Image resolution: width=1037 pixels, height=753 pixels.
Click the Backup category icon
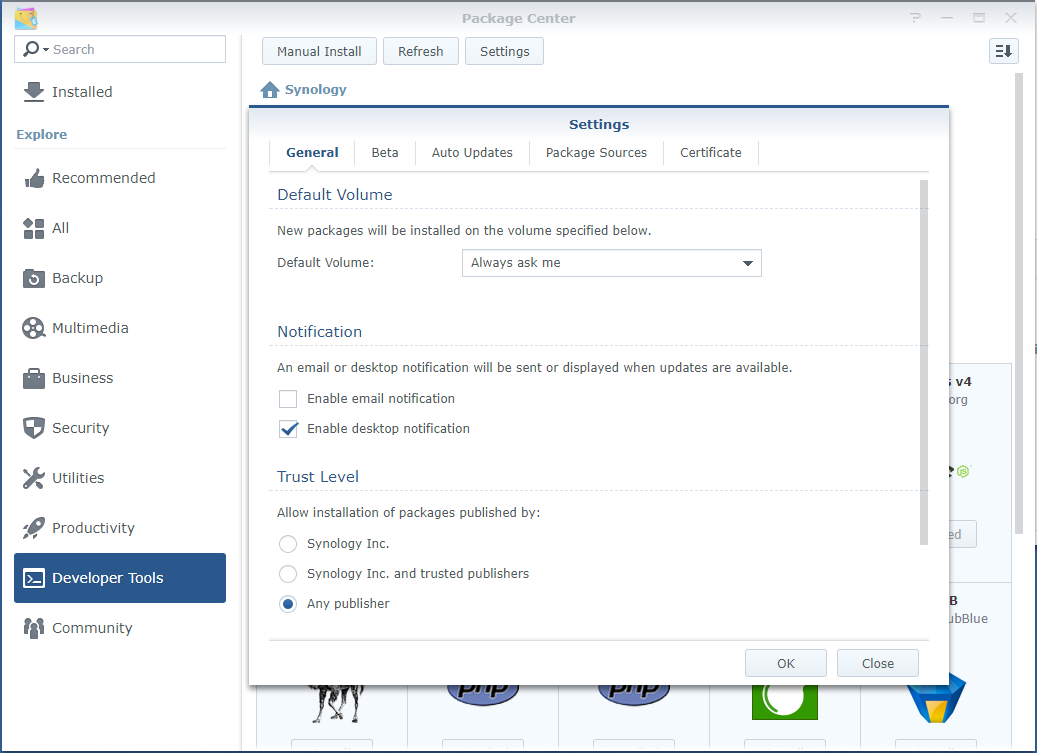[34, 278]
